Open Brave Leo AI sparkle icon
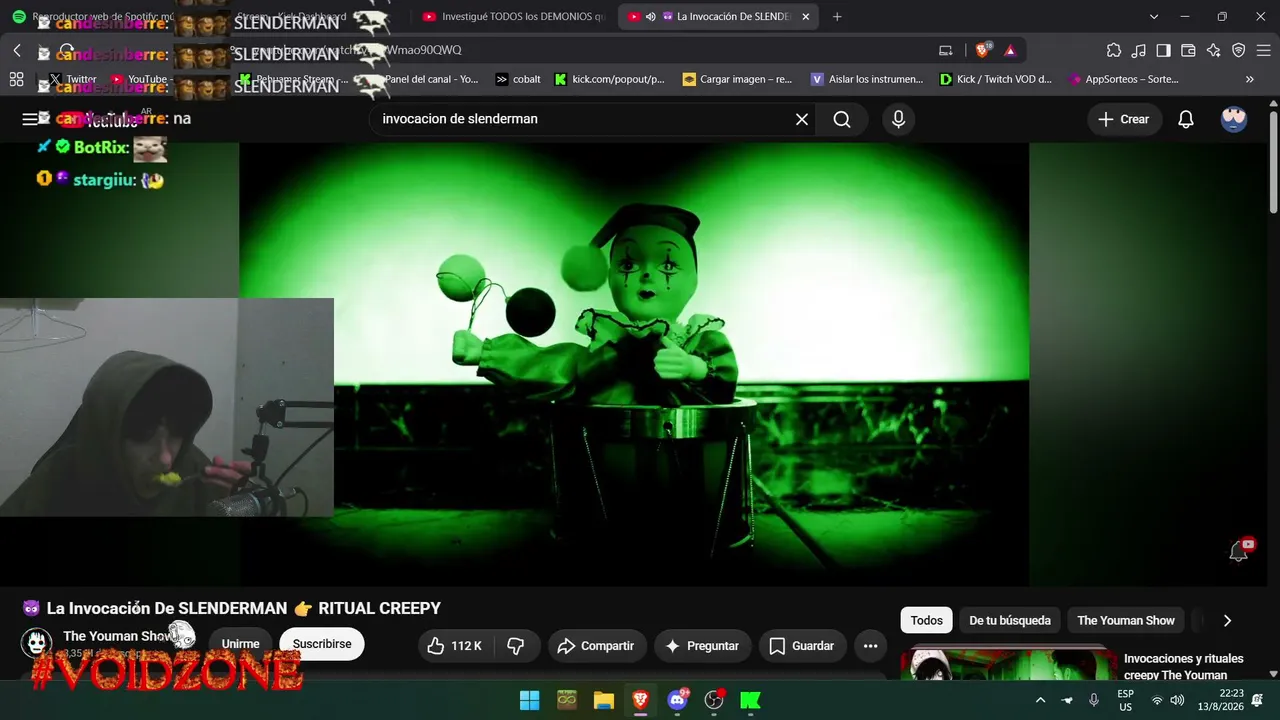This screenshot has width=1280, height=720. click(1214, 50)
